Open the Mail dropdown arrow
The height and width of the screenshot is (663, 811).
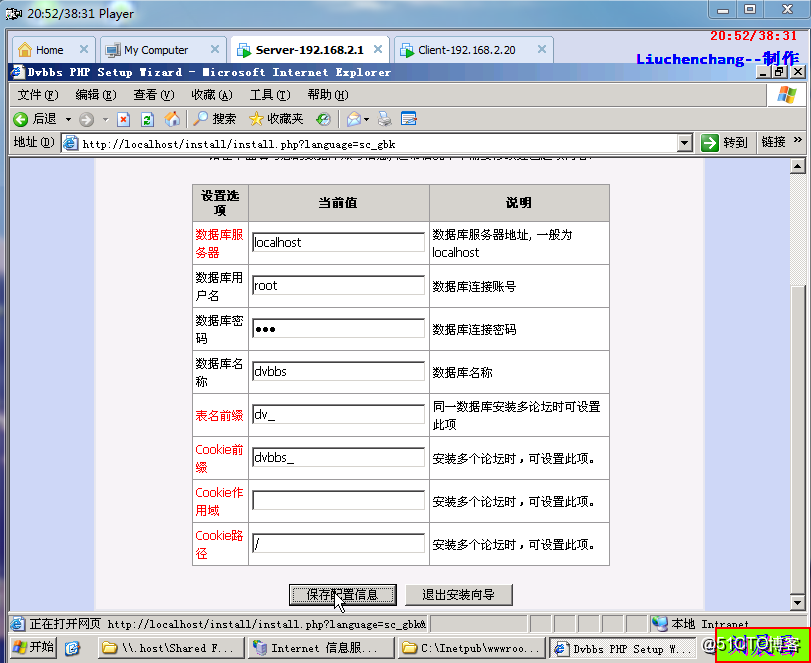pyautogui.click(x=366, y=119)
